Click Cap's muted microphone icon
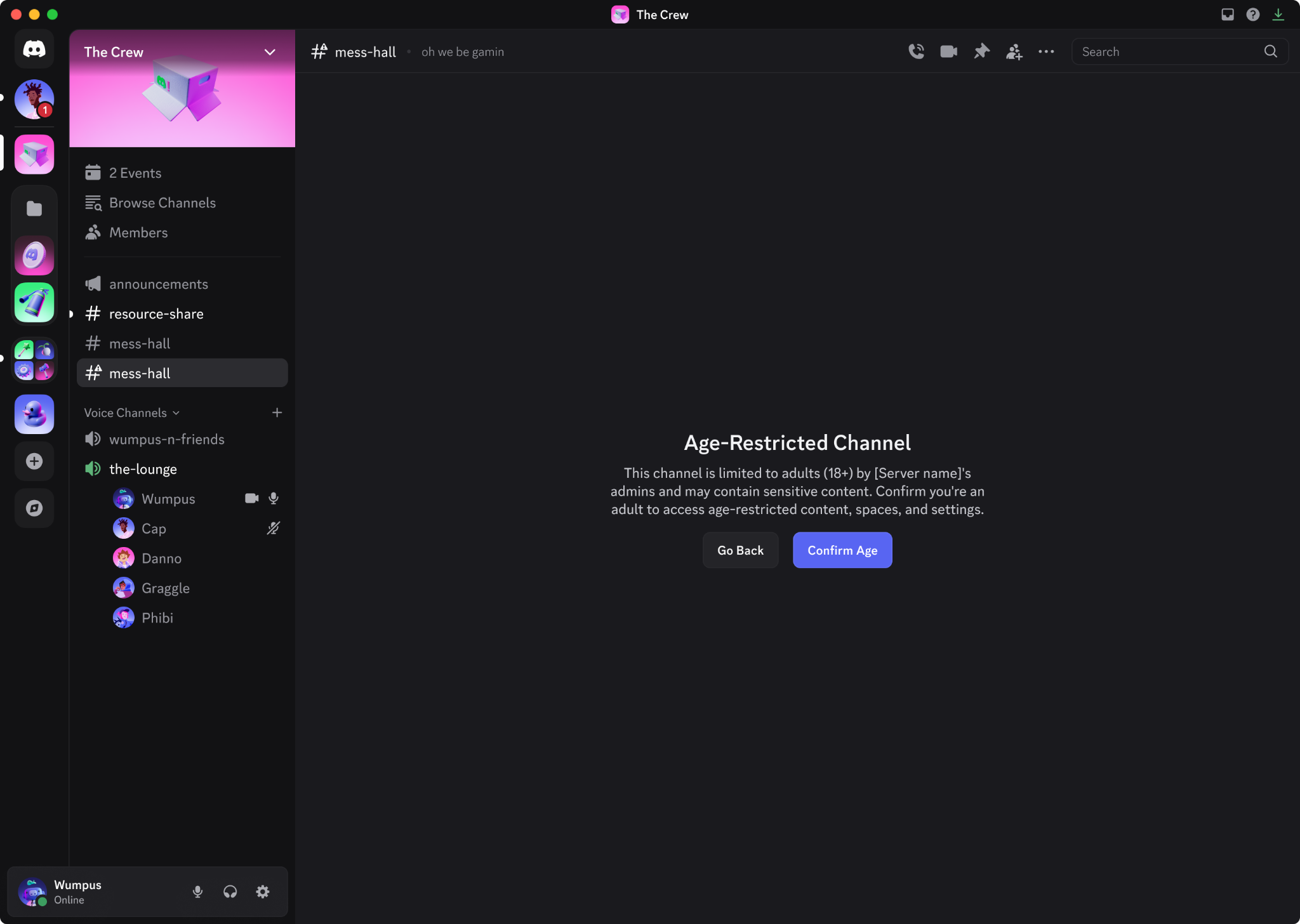The height and width of the screenshot is (924, 1300). [274, 528]
